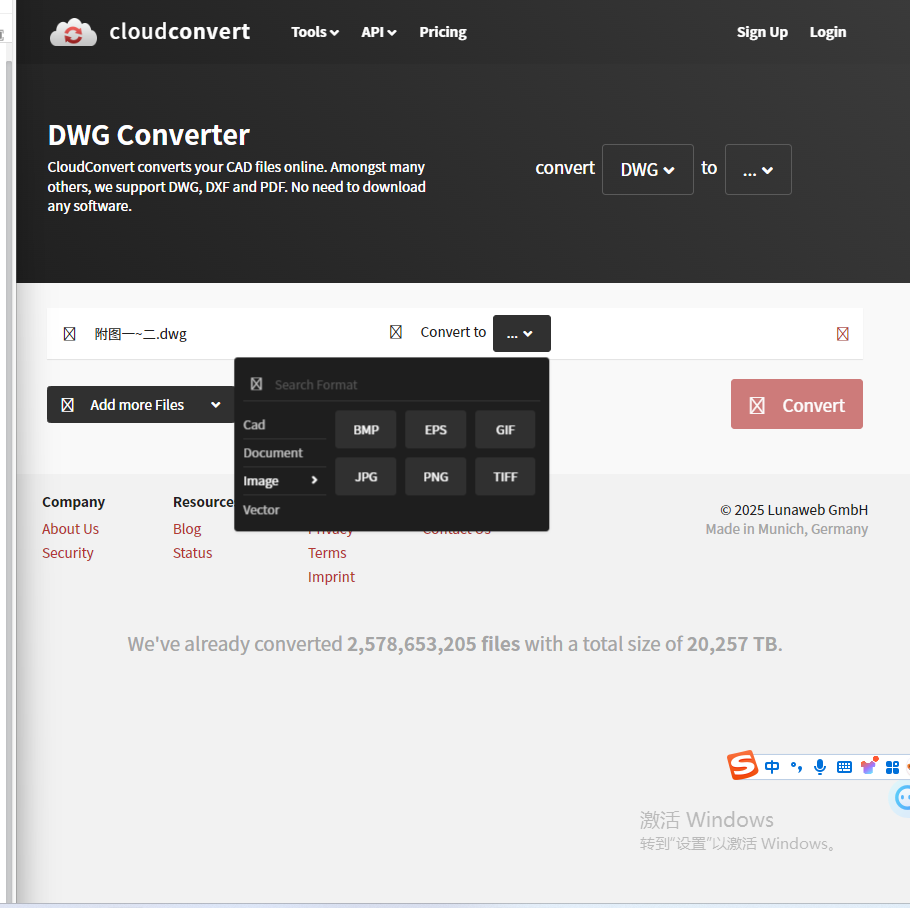The height and width of the screenshot is (908, 910).
Task: Click Sign Up
Action: (x=762, y=32)
